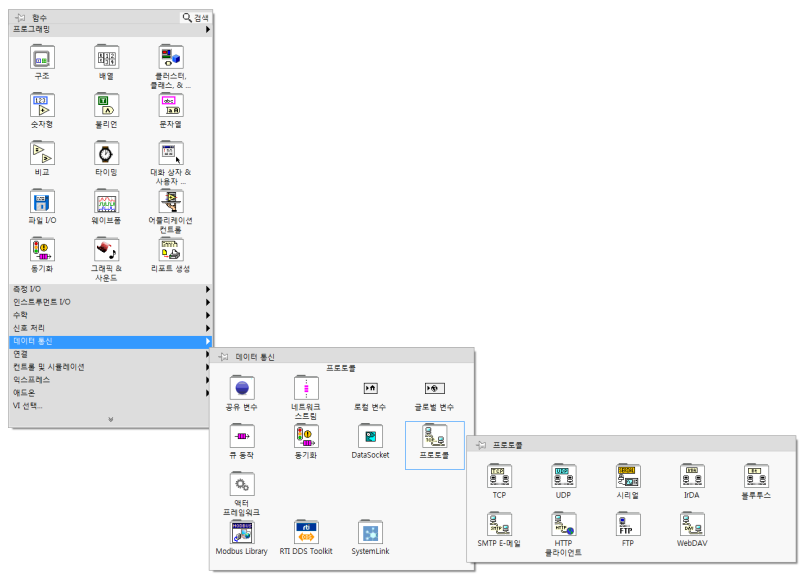
Task: Expand hidden categories with bottom double chevron
Action: click(x=111, y=419)
